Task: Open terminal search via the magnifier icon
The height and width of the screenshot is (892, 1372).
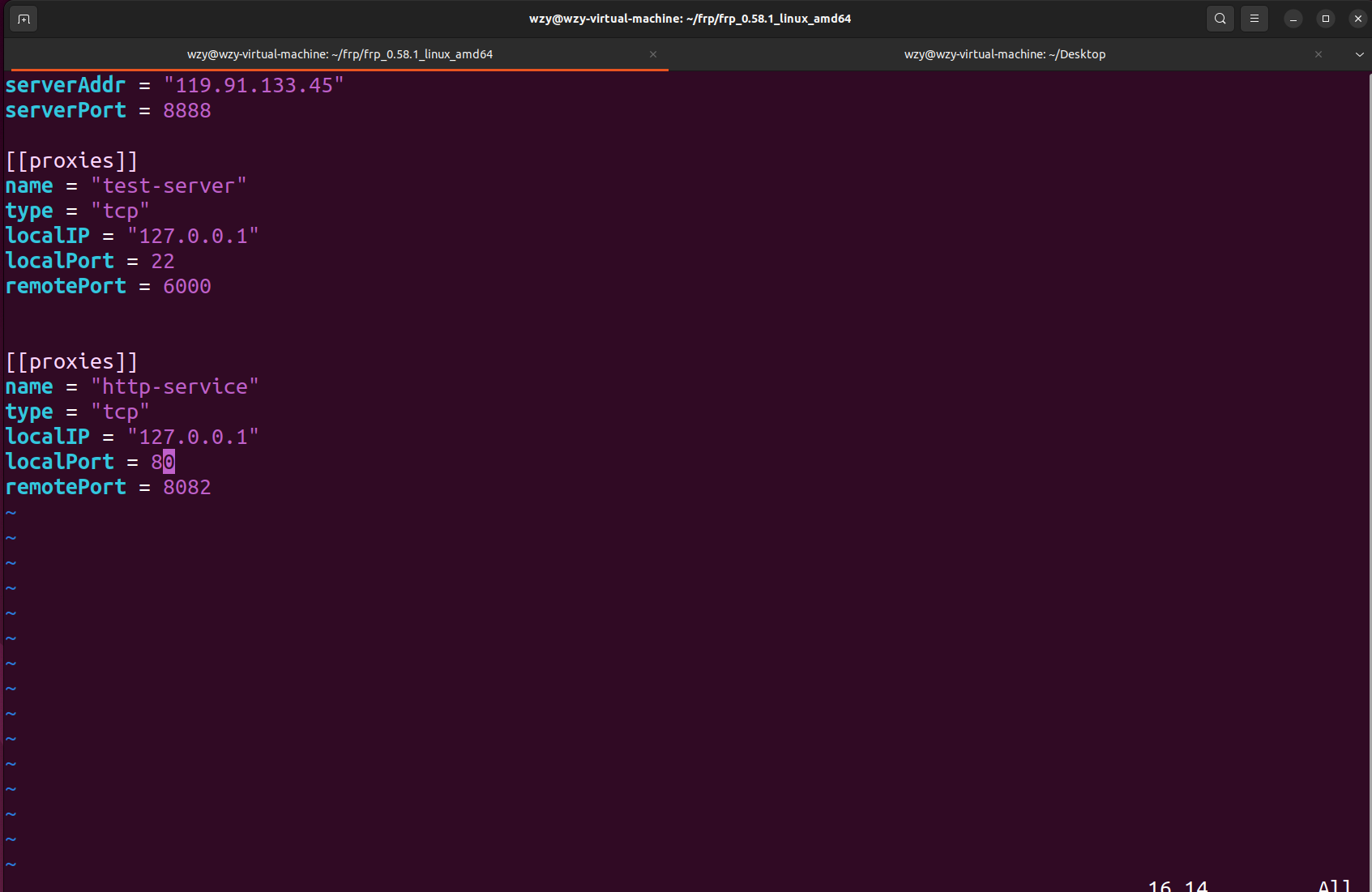Action: click(x=1220, y=19)
